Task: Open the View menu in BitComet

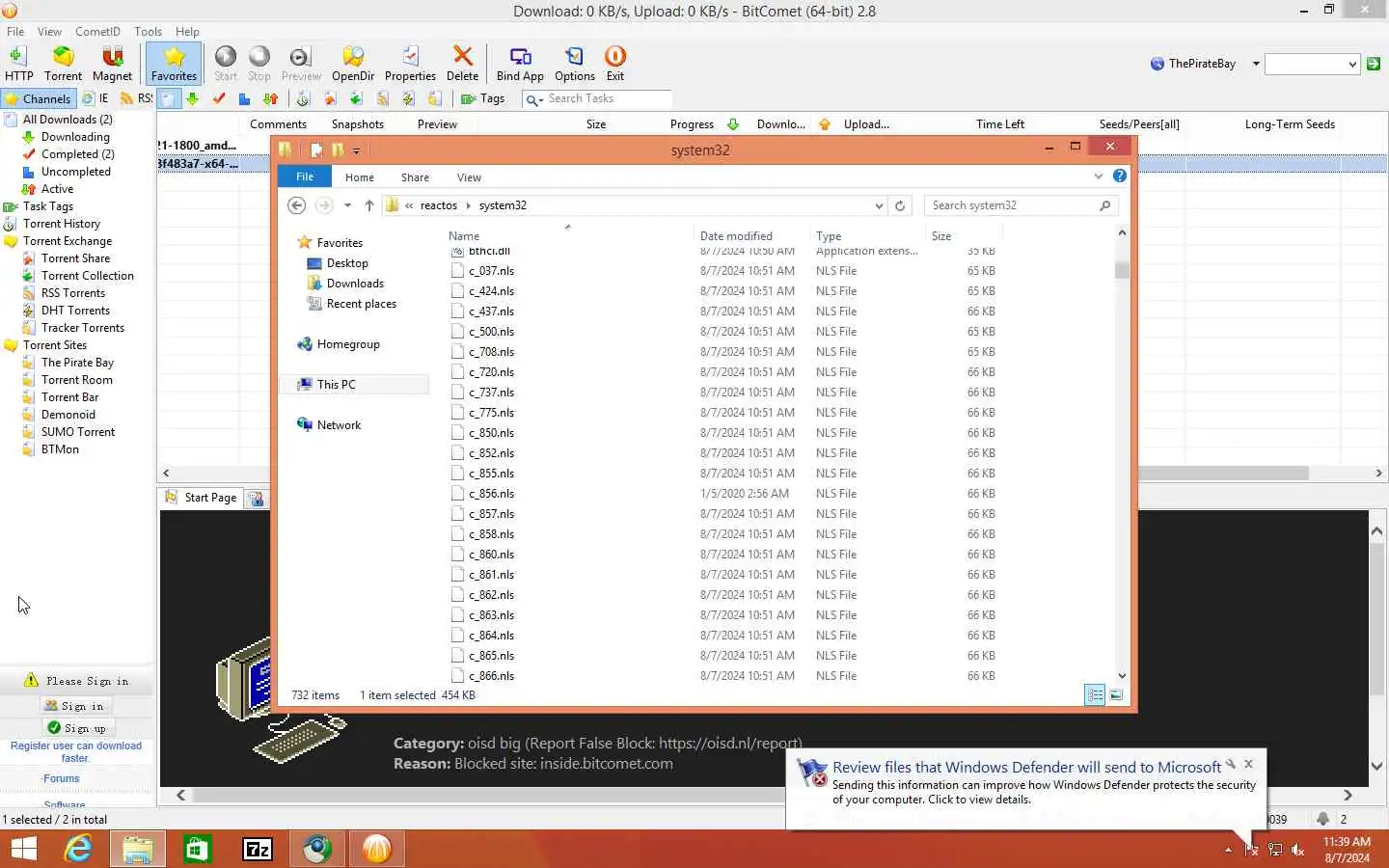Action: coord(49,31)
